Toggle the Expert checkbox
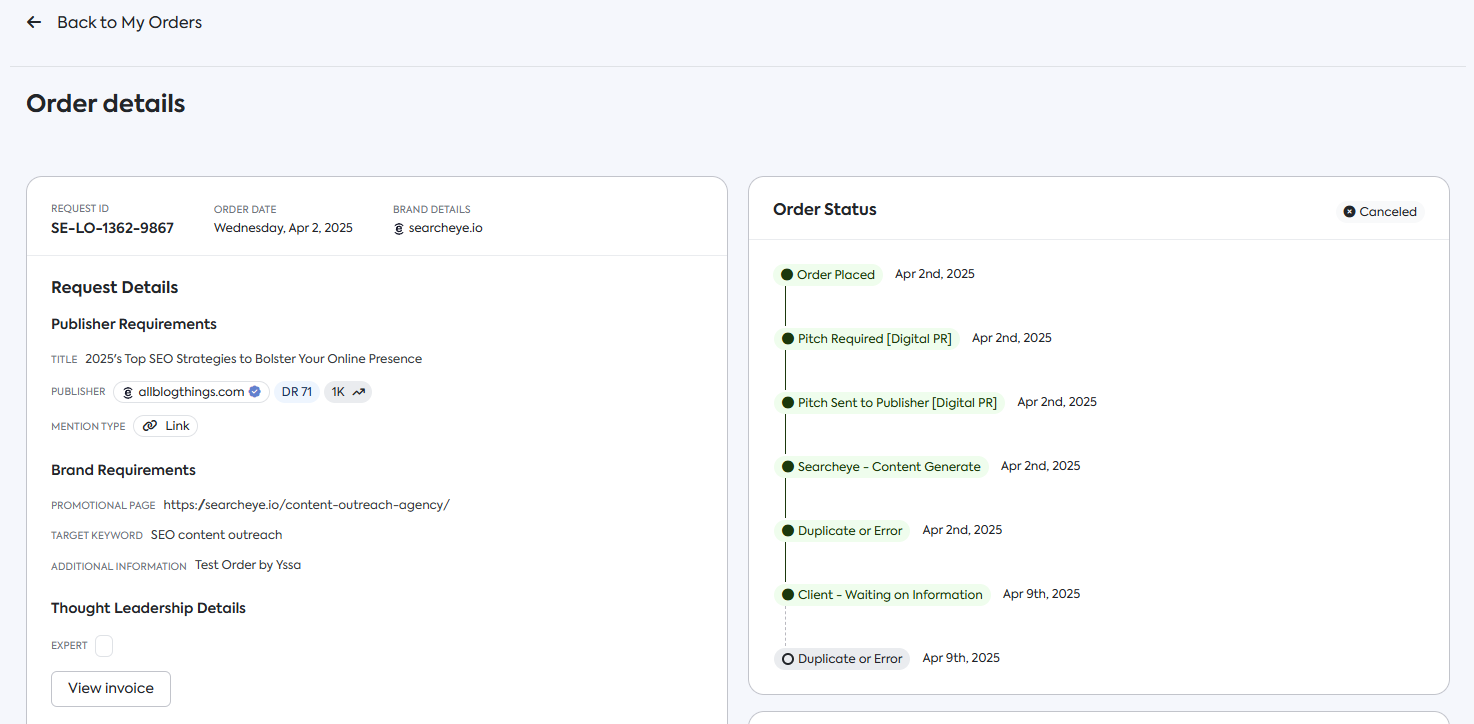The width and height of the screenshot is (1474, 724). 104,646
